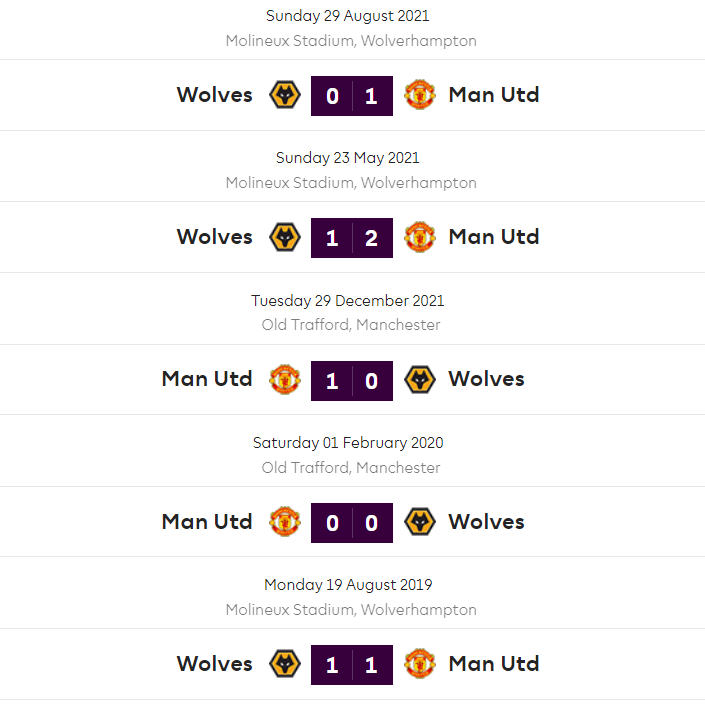Open the 0-1 score box from August 2021

[x=352, y=96]
